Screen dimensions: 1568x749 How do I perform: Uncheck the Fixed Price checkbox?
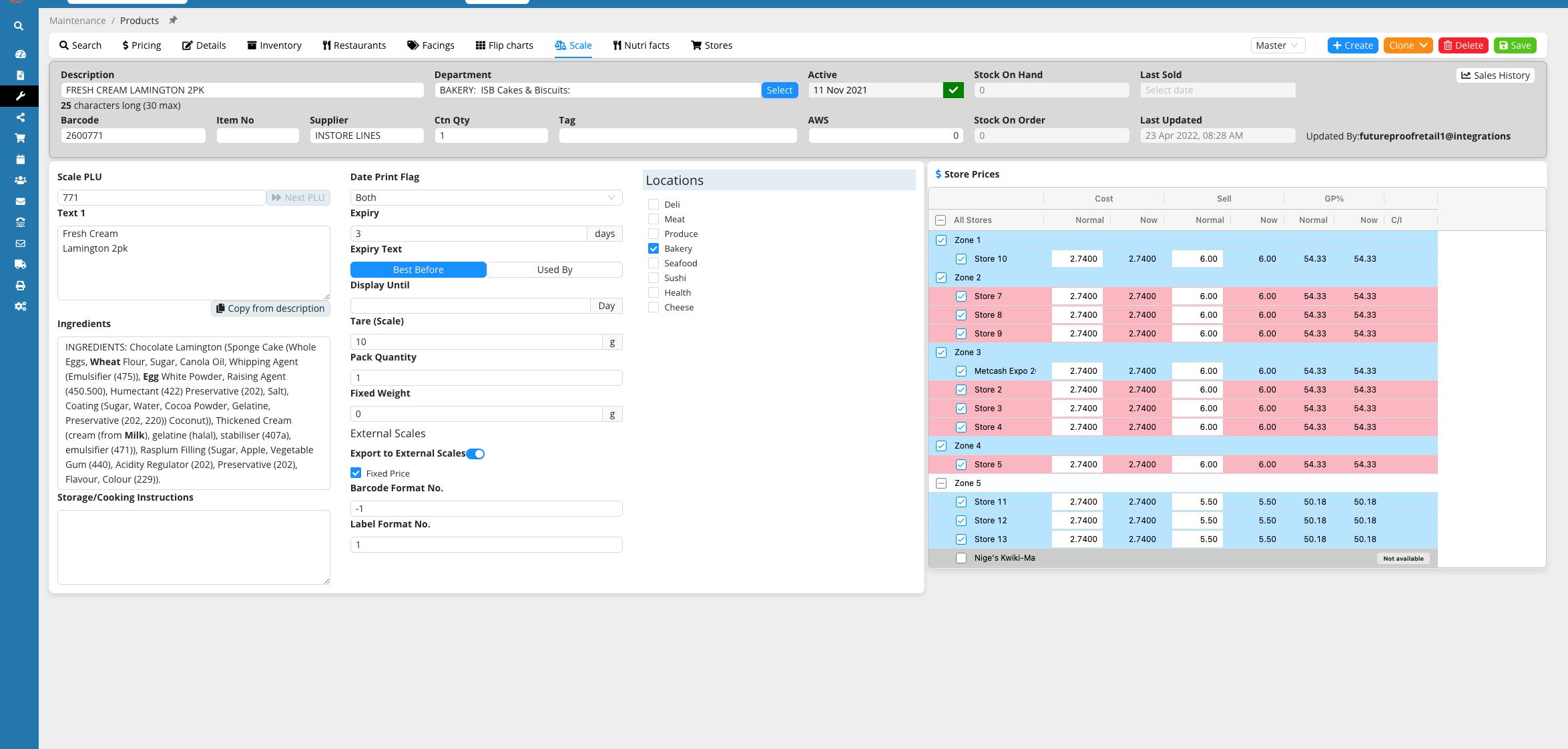pos(356,473)
